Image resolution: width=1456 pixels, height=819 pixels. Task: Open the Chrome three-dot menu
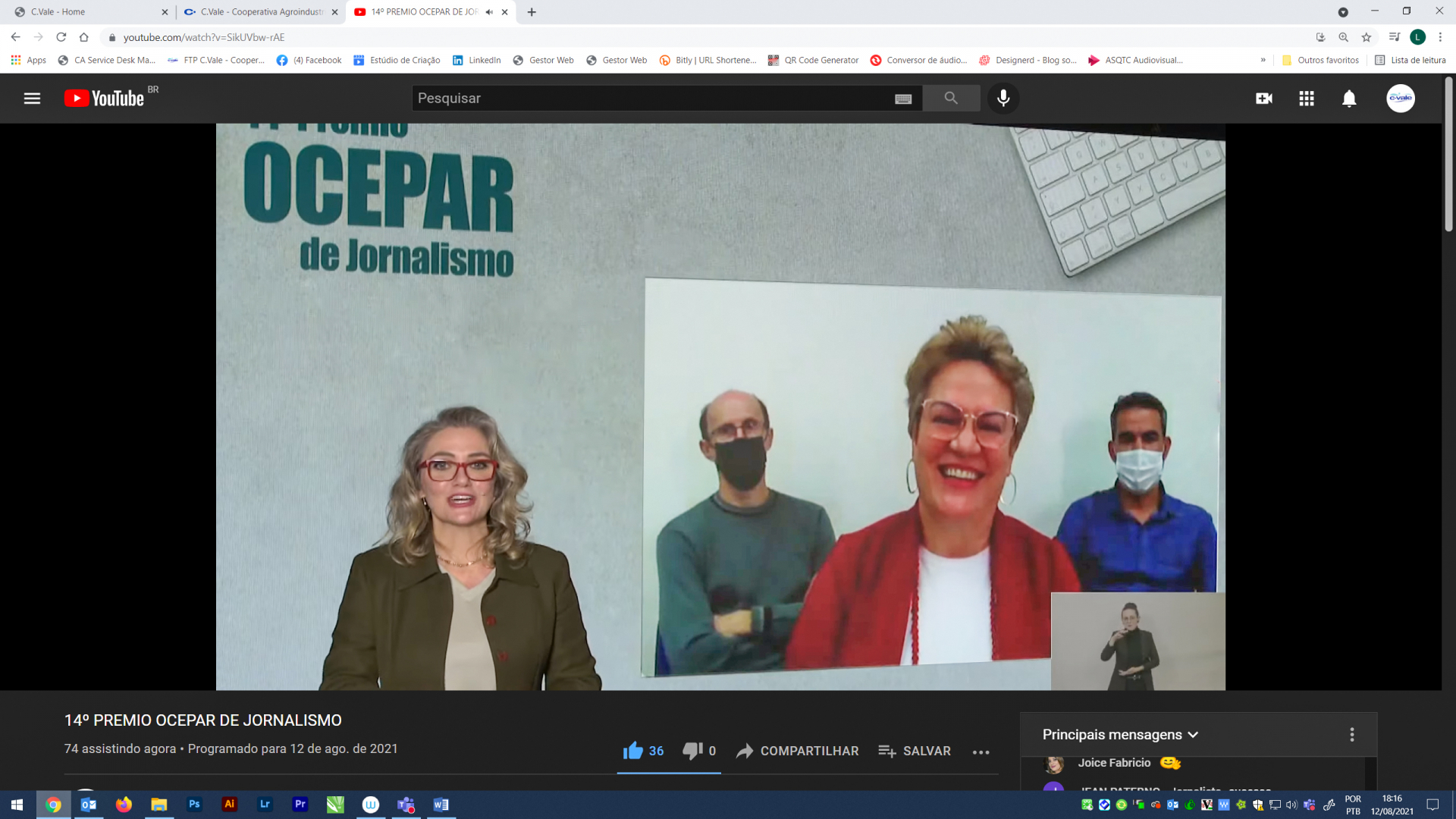click(x=1440, y=37)
